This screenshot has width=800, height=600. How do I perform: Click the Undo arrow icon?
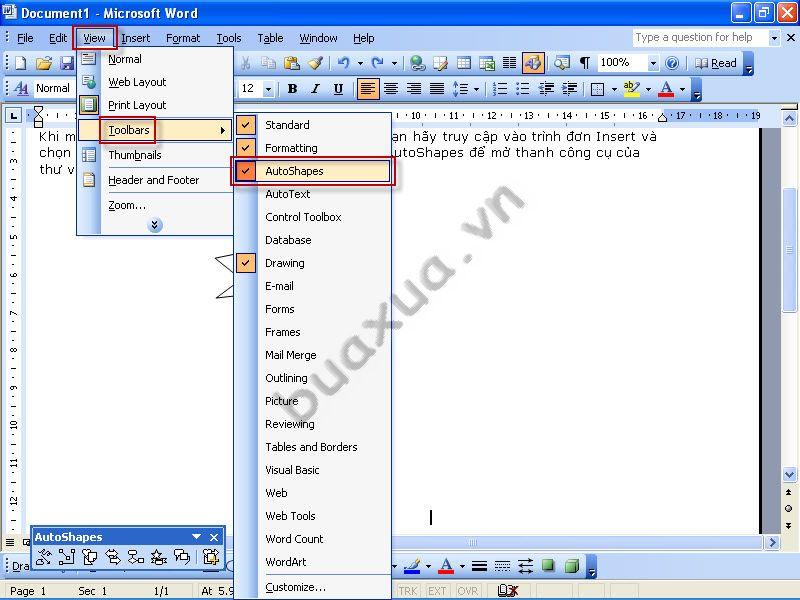point(344,63)
